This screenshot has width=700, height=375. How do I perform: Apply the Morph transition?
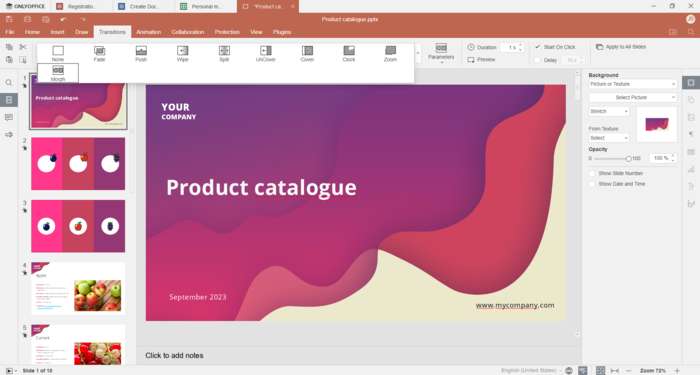click(x=58, y=73)
